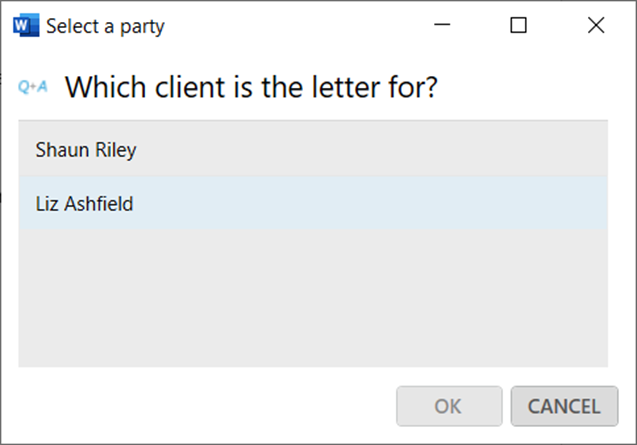
Task: Click the Word application icon in title bar
Action: point(26,25)
